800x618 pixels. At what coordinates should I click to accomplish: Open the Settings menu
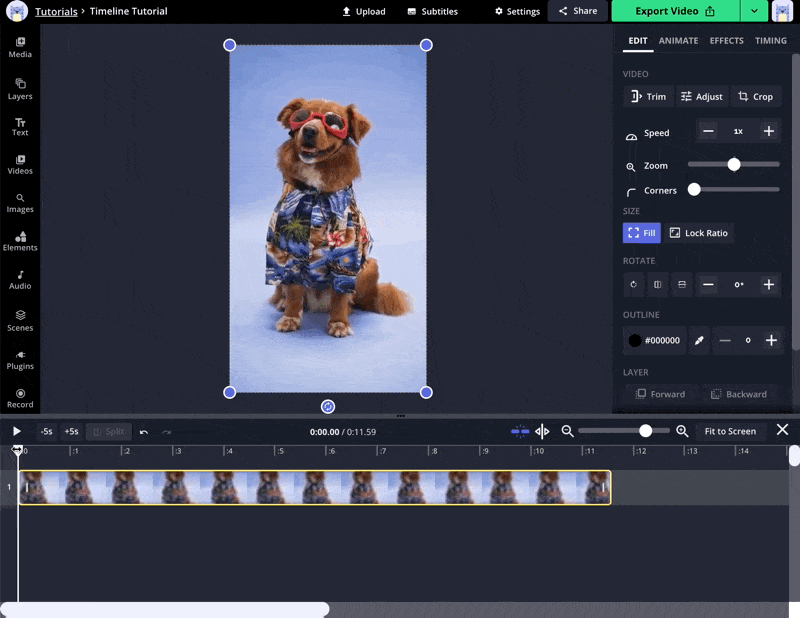click(x=517, y=12)
